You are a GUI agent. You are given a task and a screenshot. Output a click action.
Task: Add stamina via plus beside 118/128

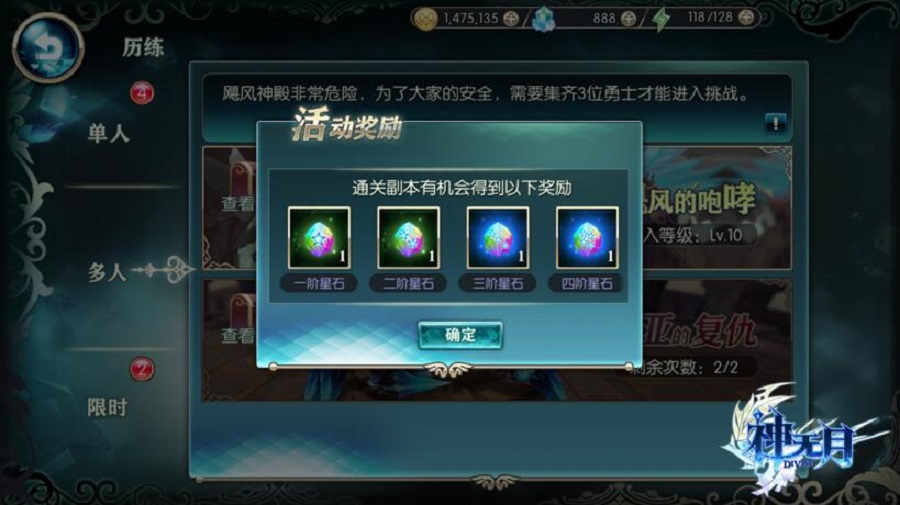click(x=745, y=18)
